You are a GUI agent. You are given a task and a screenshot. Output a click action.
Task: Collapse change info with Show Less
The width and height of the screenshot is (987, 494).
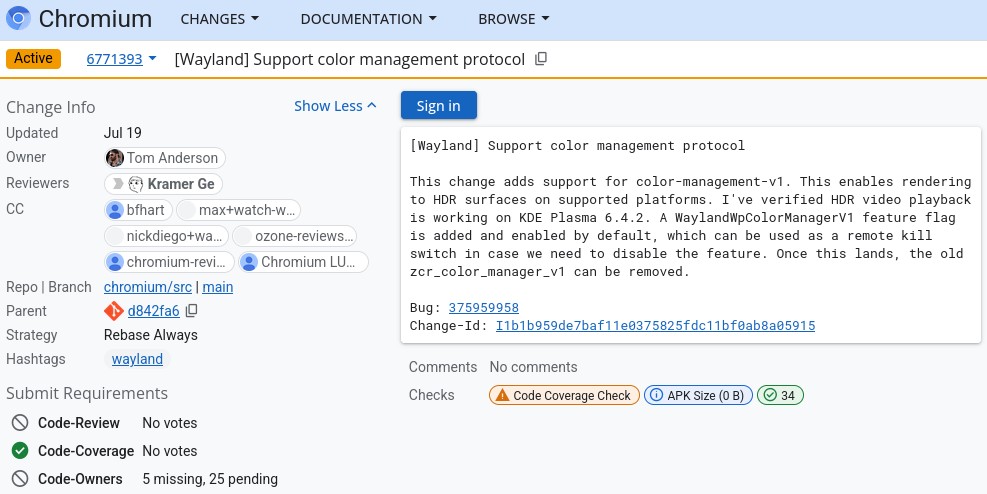(336, 106)
